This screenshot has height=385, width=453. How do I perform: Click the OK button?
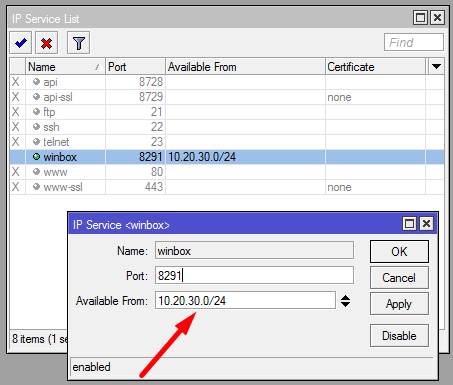click(399, 251)
